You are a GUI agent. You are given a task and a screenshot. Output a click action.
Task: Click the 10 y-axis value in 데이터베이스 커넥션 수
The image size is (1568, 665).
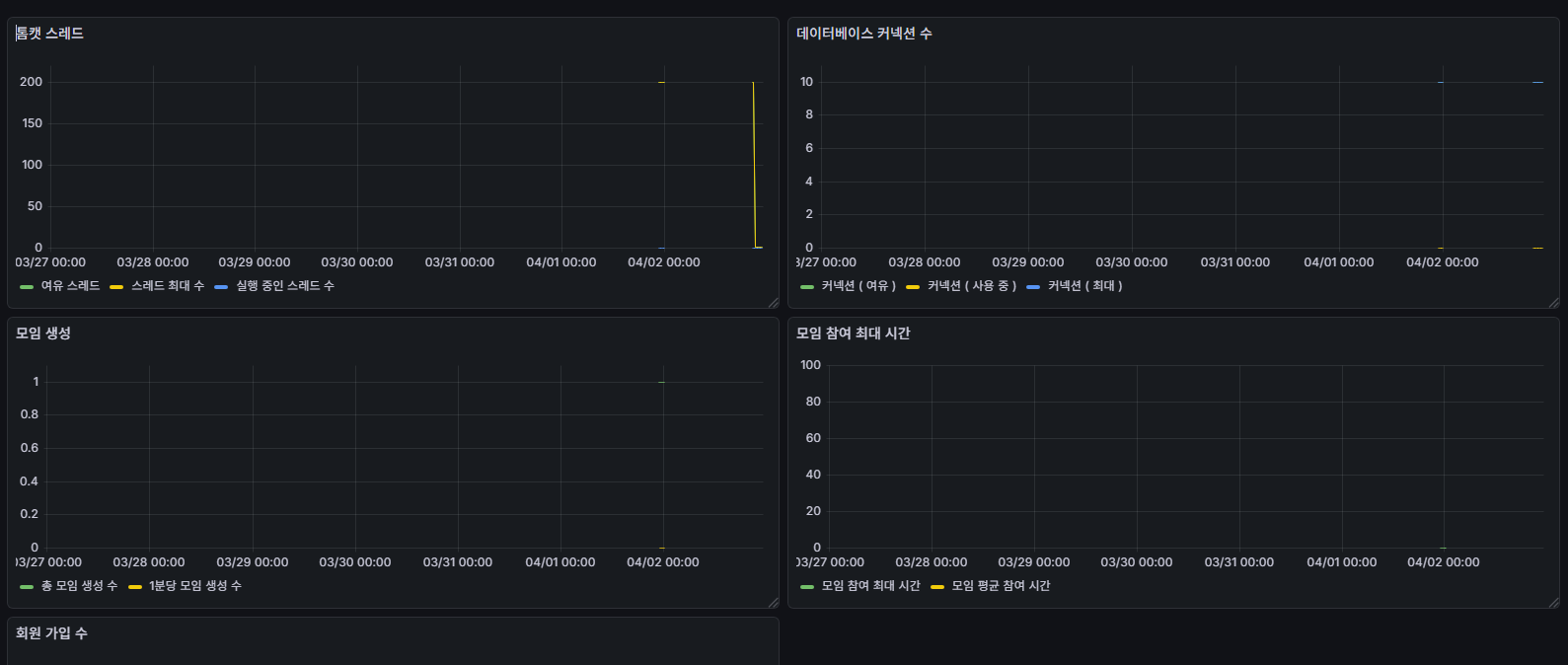(807, 82)
